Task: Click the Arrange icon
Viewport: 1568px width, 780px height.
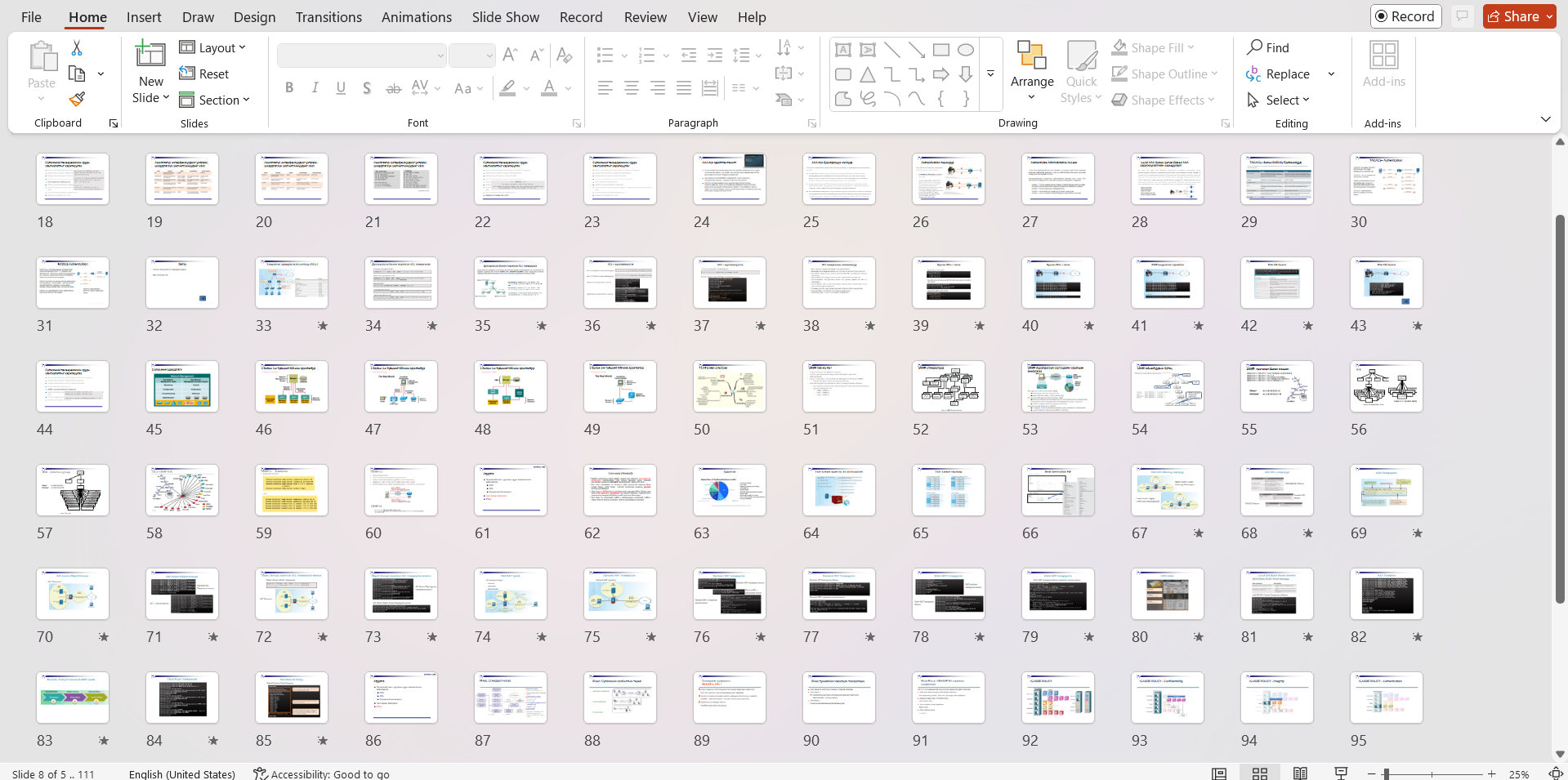Action: point(1032,55)
